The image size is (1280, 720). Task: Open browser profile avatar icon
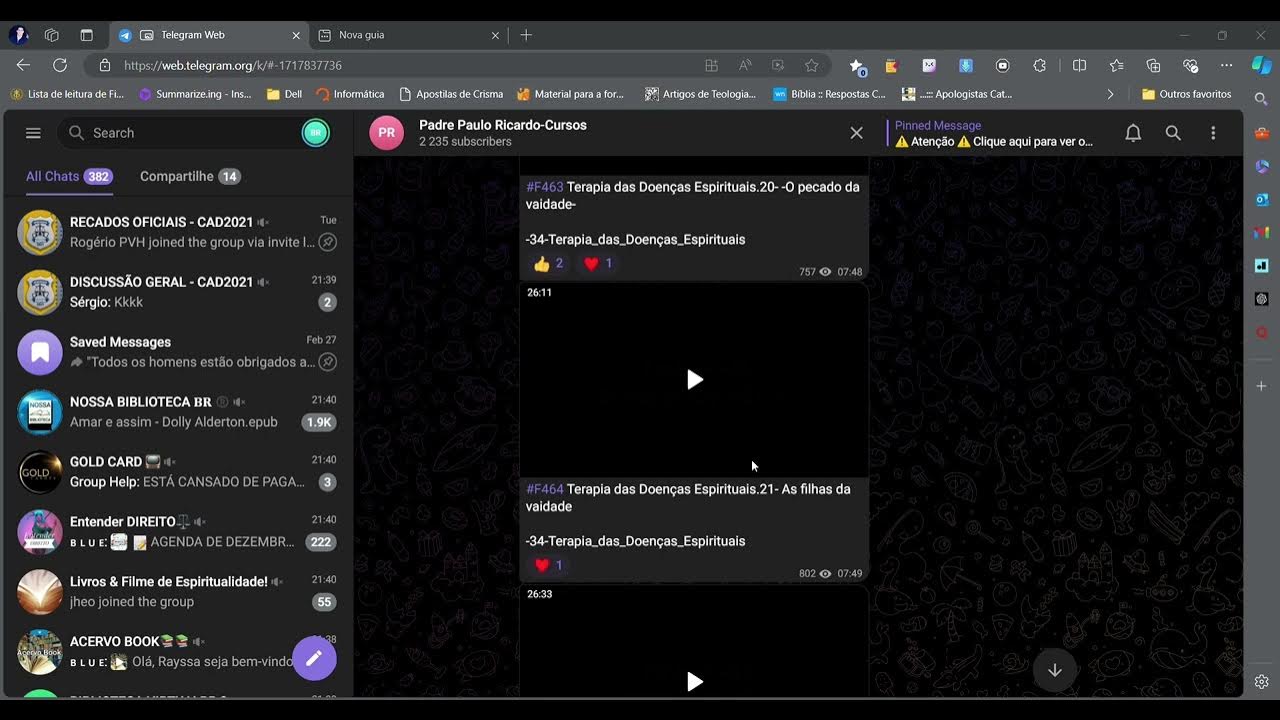coord(18,35)
